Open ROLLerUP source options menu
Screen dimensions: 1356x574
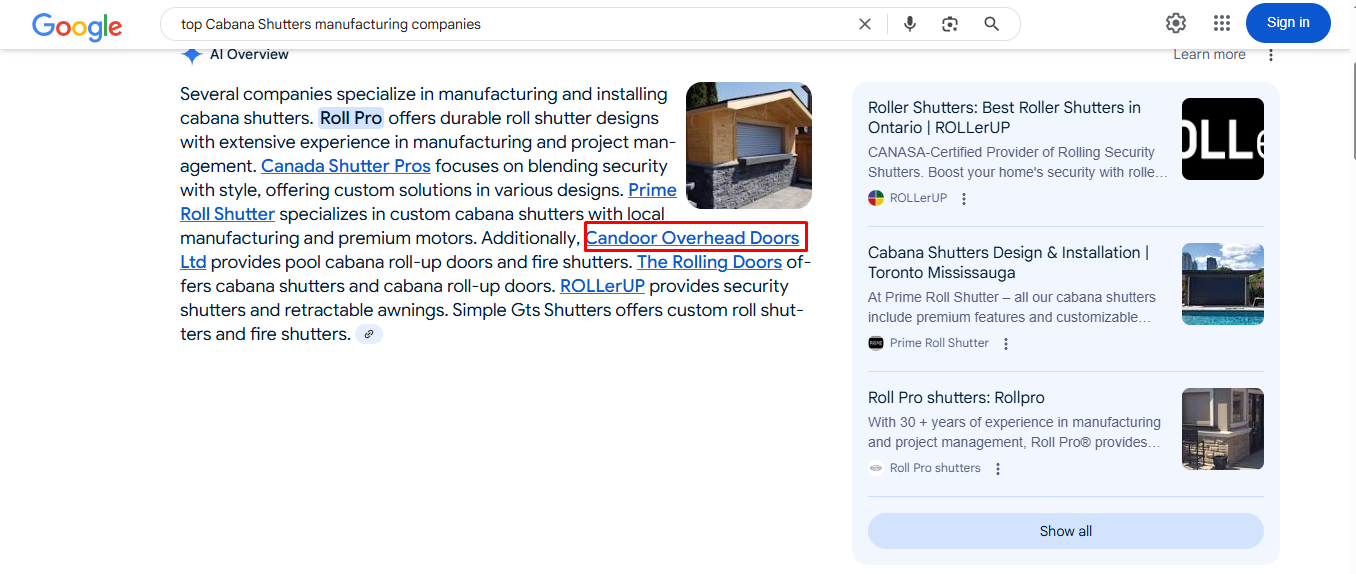(x=964, y=199)
